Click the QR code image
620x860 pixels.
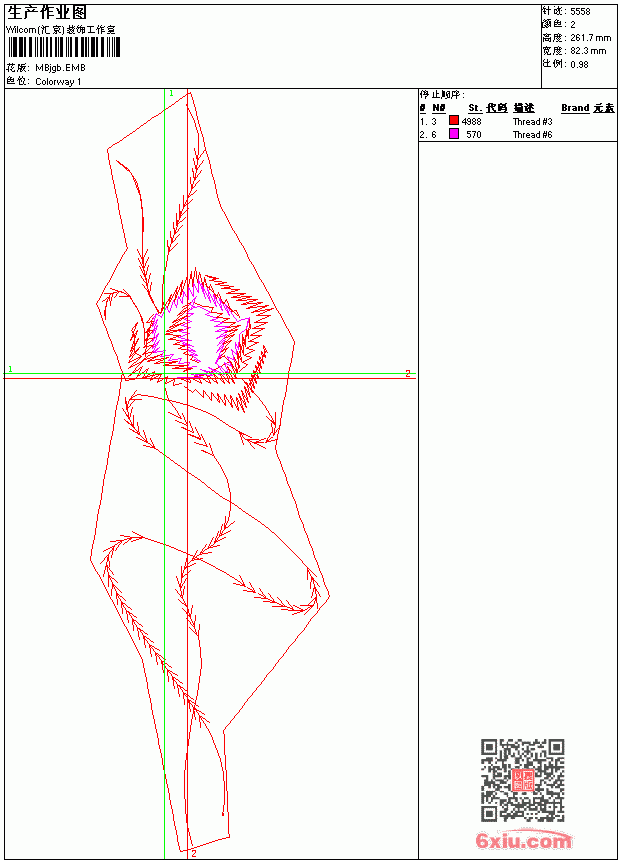[x=523, y=779]
